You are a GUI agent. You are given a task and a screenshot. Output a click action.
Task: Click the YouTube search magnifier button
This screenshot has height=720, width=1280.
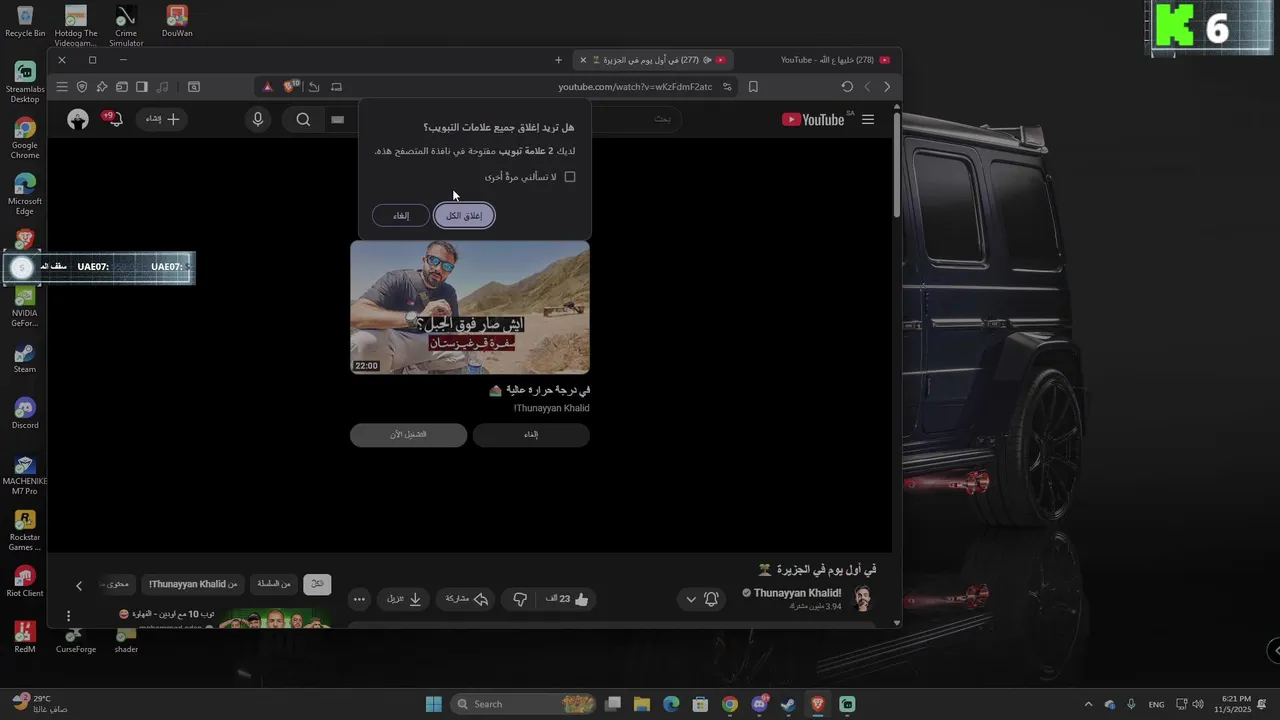[303, 120]
